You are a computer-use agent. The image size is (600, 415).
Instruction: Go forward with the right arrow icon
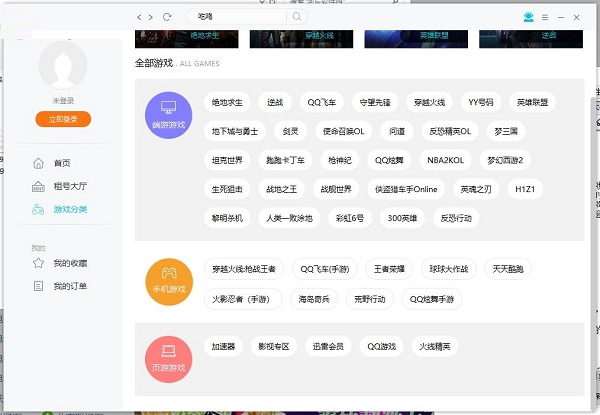pyautogui.click(x=151, y=17)
